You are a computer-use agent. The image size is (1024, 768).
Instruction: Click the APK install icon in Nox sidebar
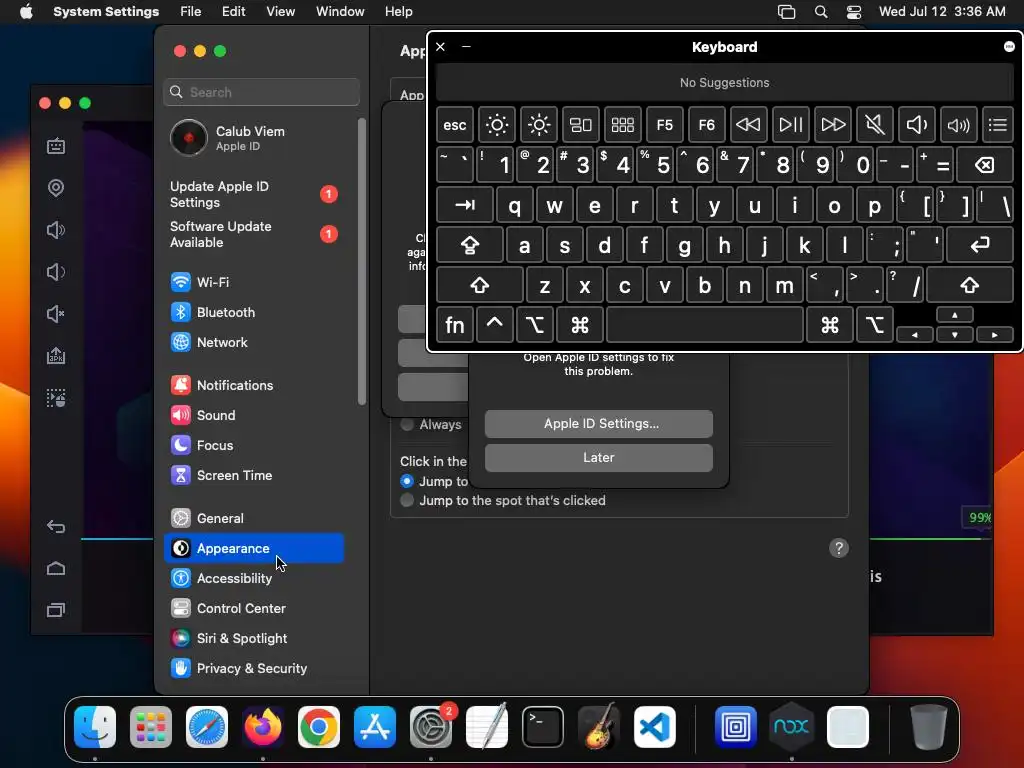coord(56,356)
